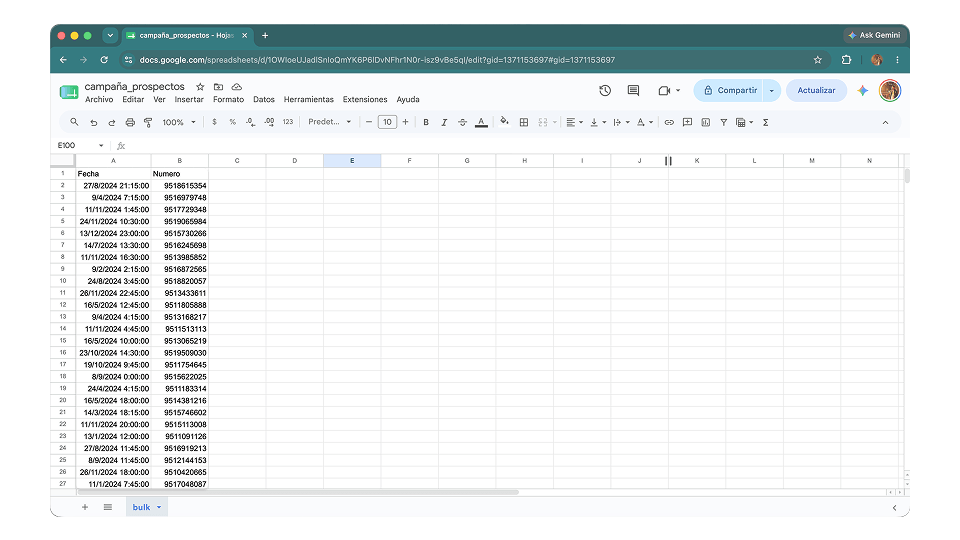Increase font size with plus button
Screen dimensions: 960x540
(405, 122)
